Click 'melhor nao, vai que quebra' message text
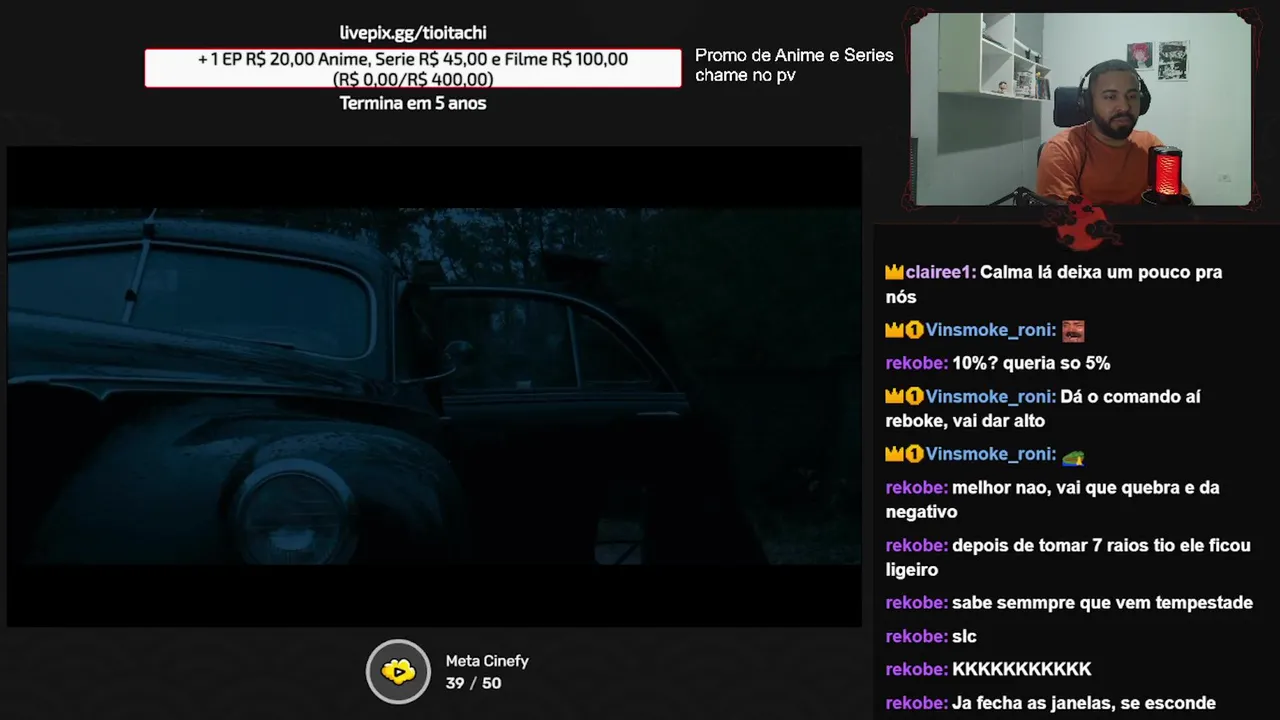This screenshot has height=720, width=1280. tap(1052, 500)
